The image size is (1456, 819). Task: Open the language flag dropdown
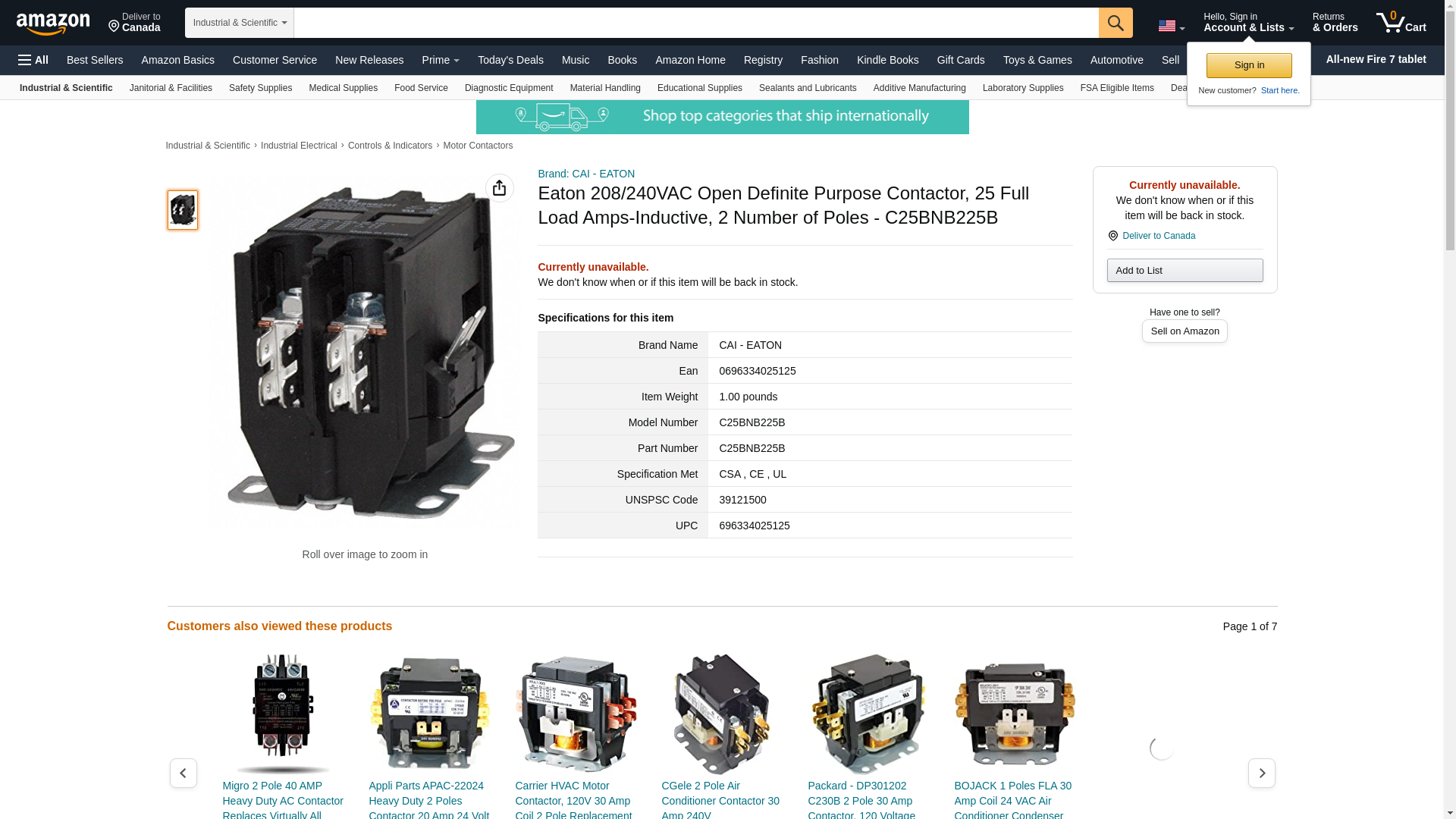(x=1171, y=27)
